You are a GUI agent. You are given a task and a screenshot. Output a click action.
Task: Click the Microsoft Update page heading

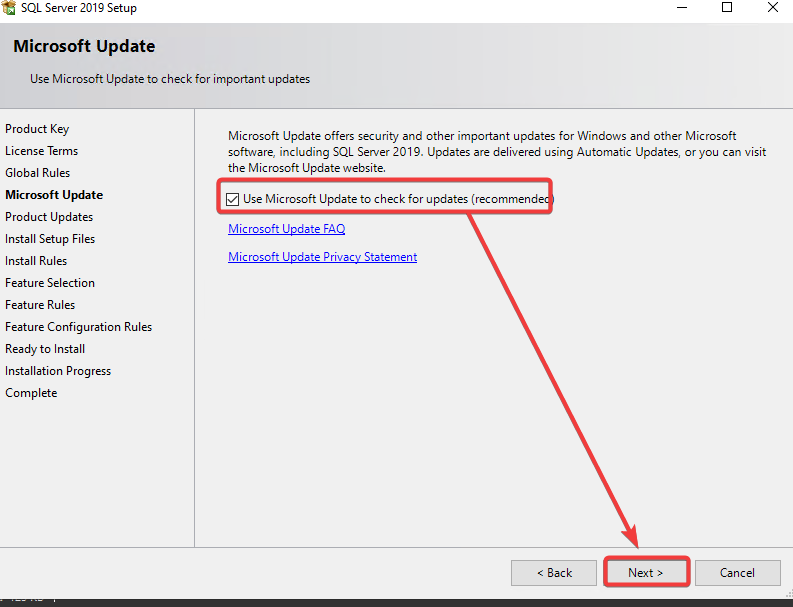pyautogui.click(x=84, y=46)
